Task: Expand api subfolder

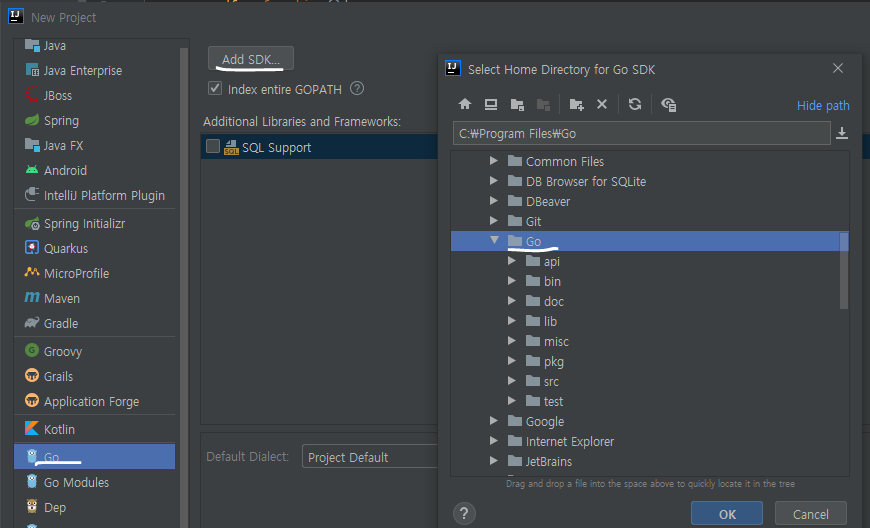Action: click(x=512, y=261)
